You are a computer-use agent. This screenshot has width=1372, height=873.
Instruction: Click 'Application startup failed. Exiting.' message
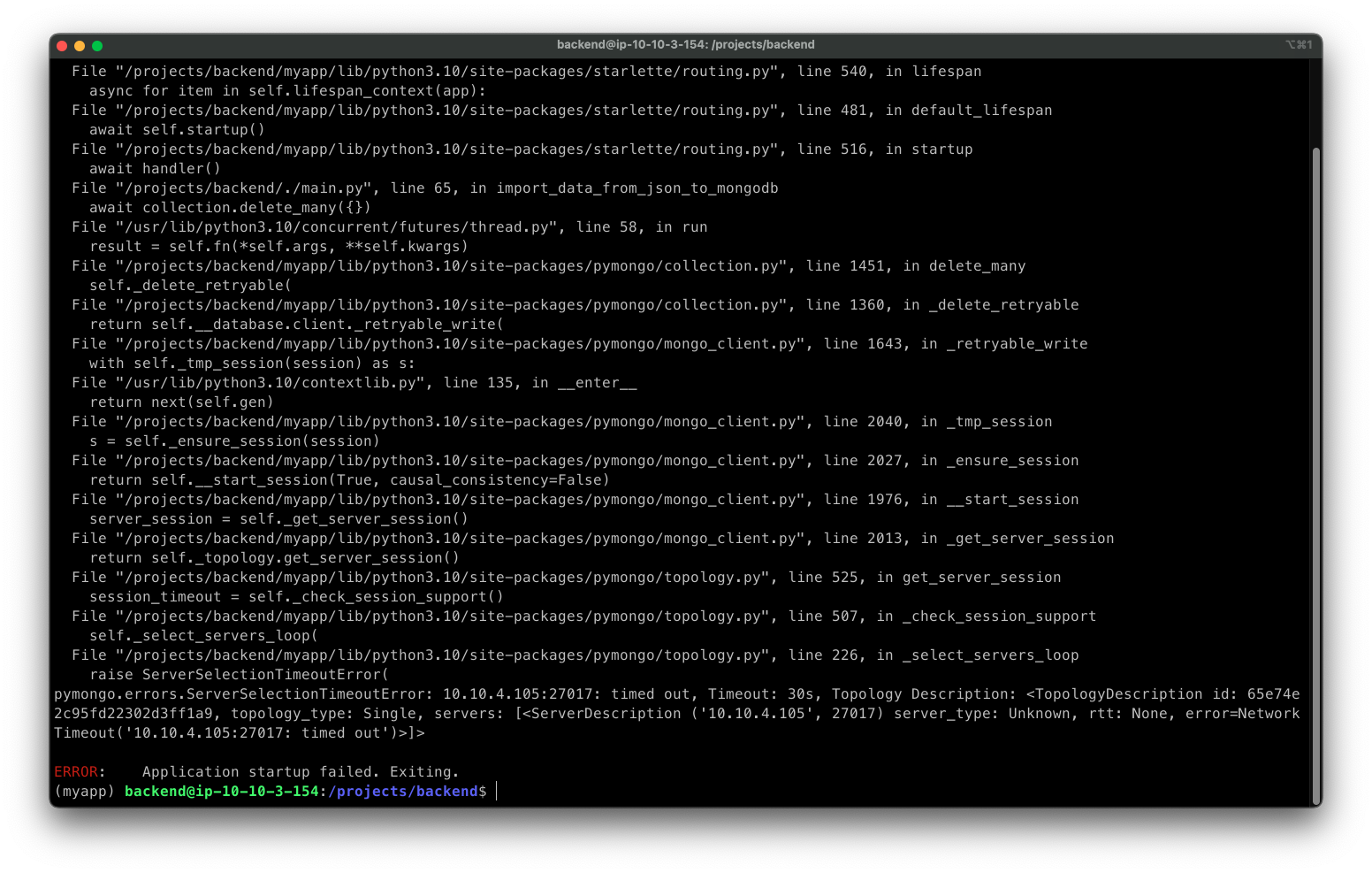point(301,772)
